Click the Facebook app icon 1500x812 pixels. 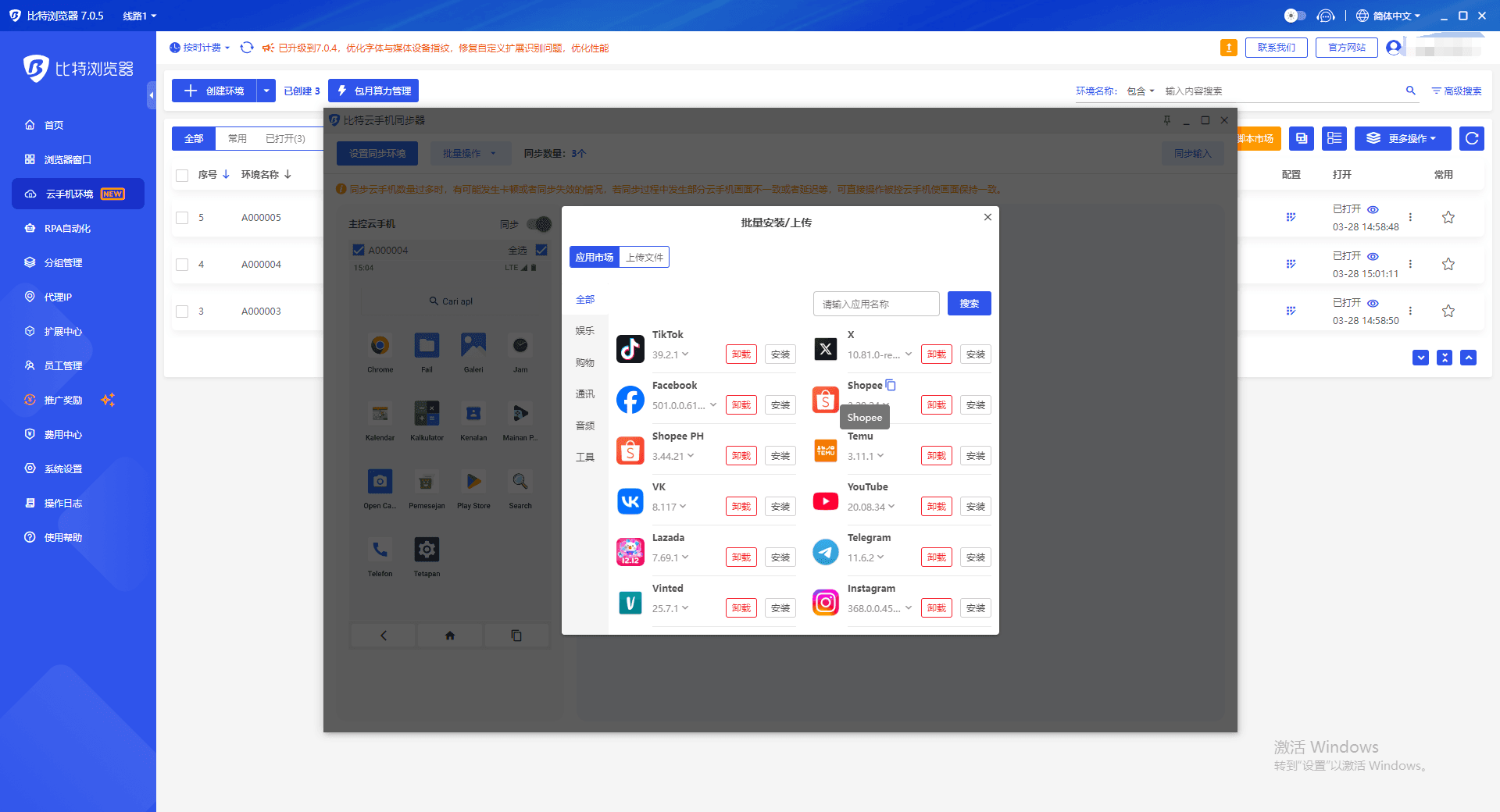click(630, 400)
